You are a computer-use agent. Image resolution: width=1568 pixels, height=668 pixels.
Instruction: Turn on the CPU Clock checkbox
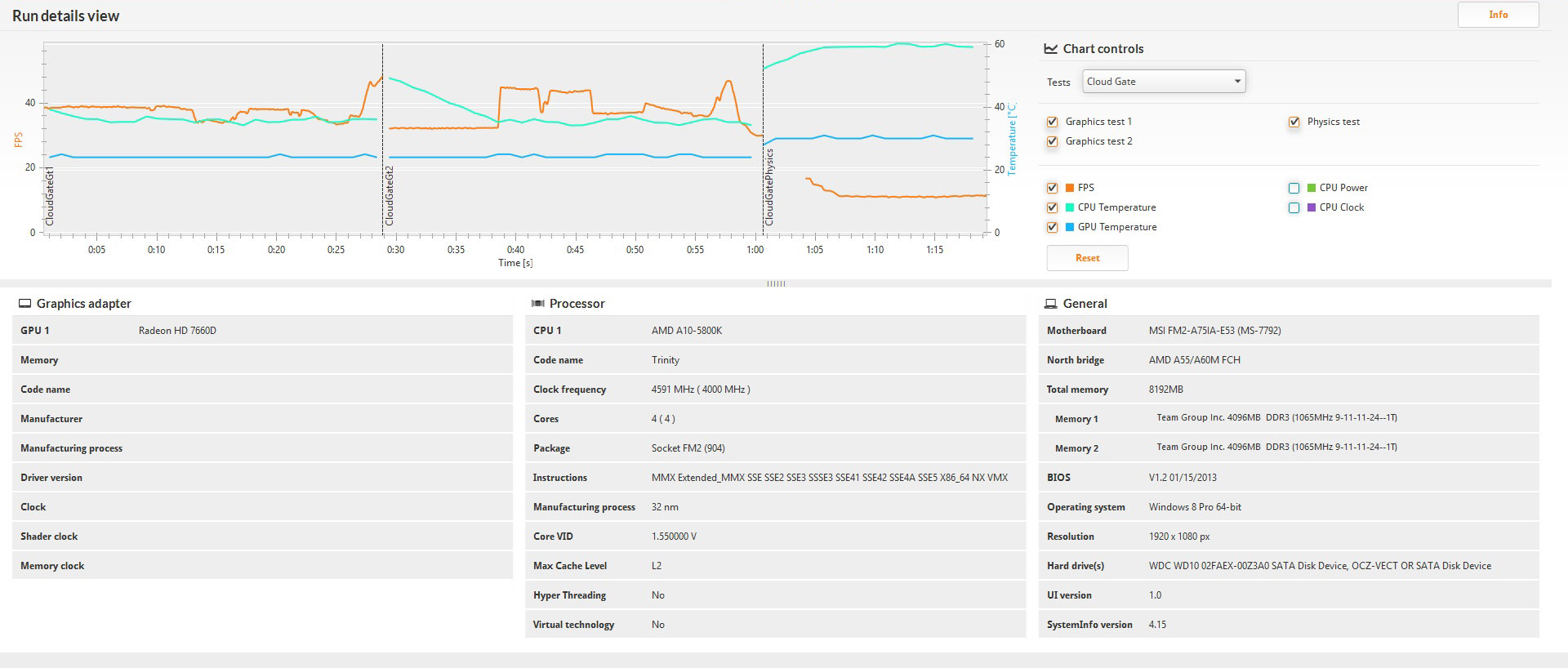[x=1294, y=207]
